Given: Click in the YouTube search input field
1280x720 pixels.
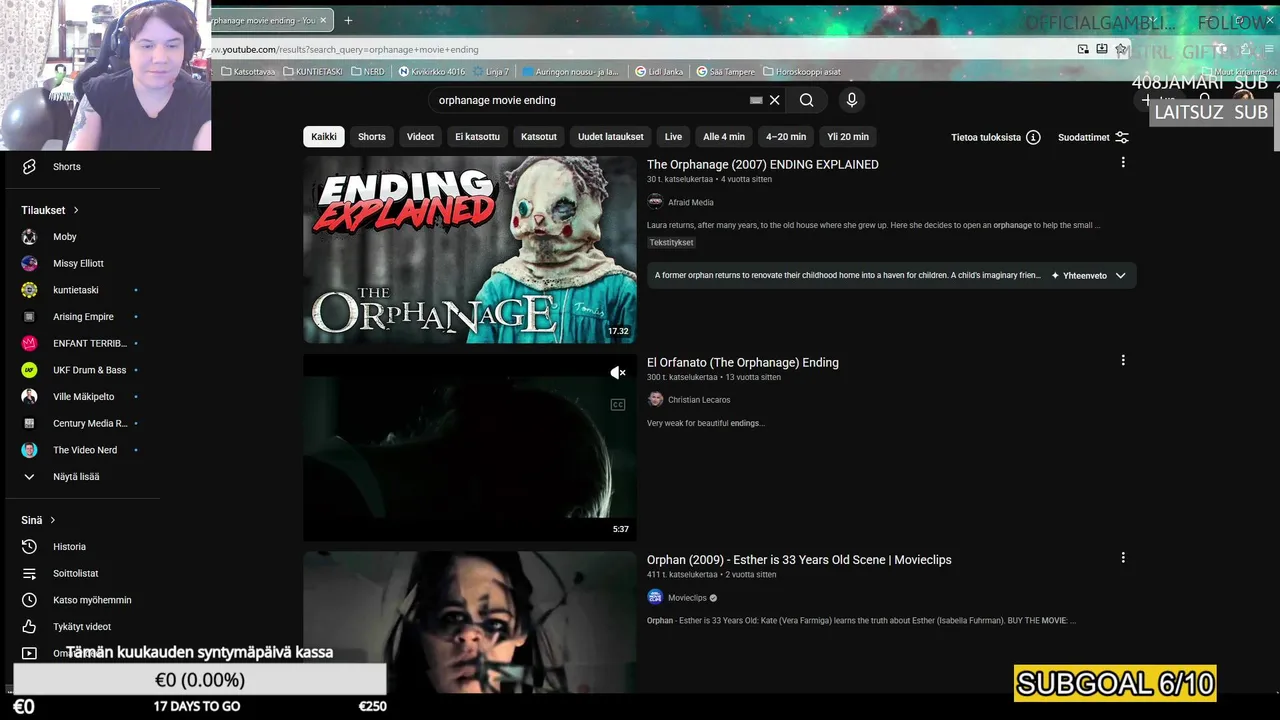Looking at the screenshot, I should click(590, 100).
